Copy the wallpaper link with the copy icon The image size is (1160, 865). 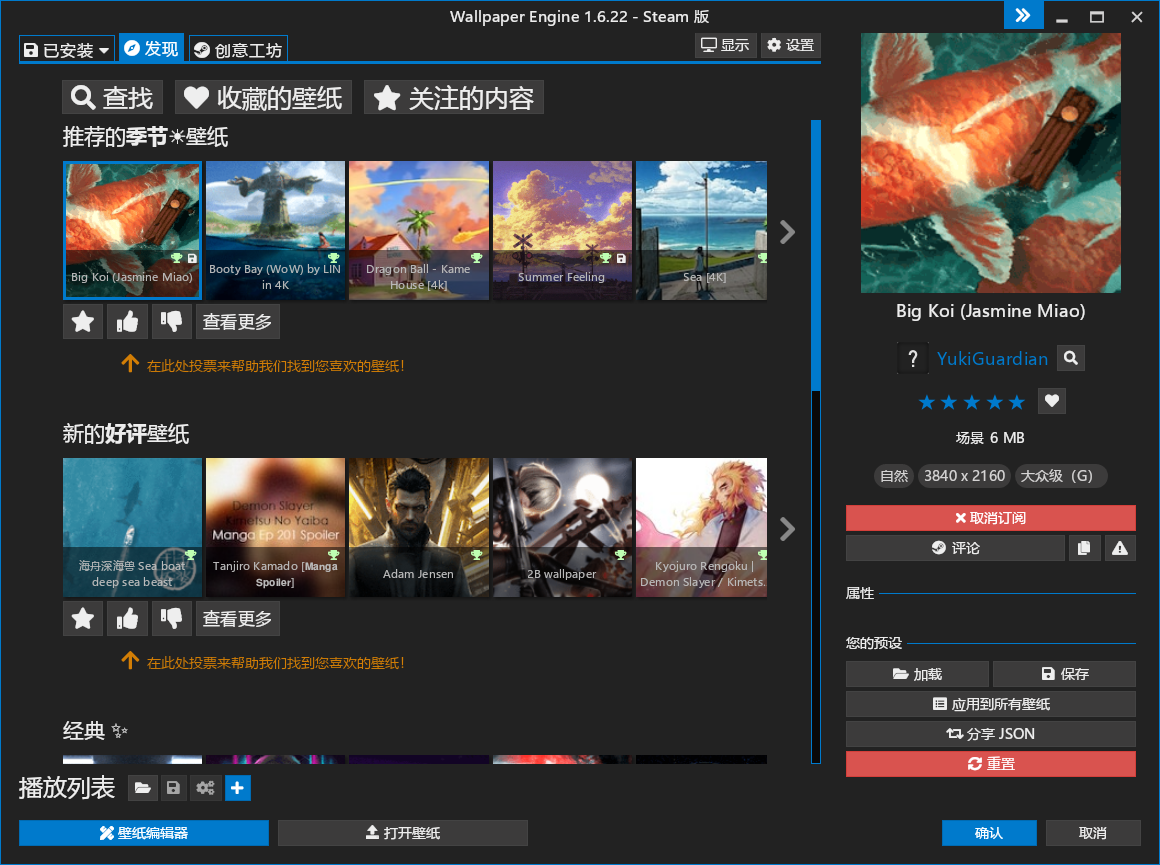tap(1085, 547)
